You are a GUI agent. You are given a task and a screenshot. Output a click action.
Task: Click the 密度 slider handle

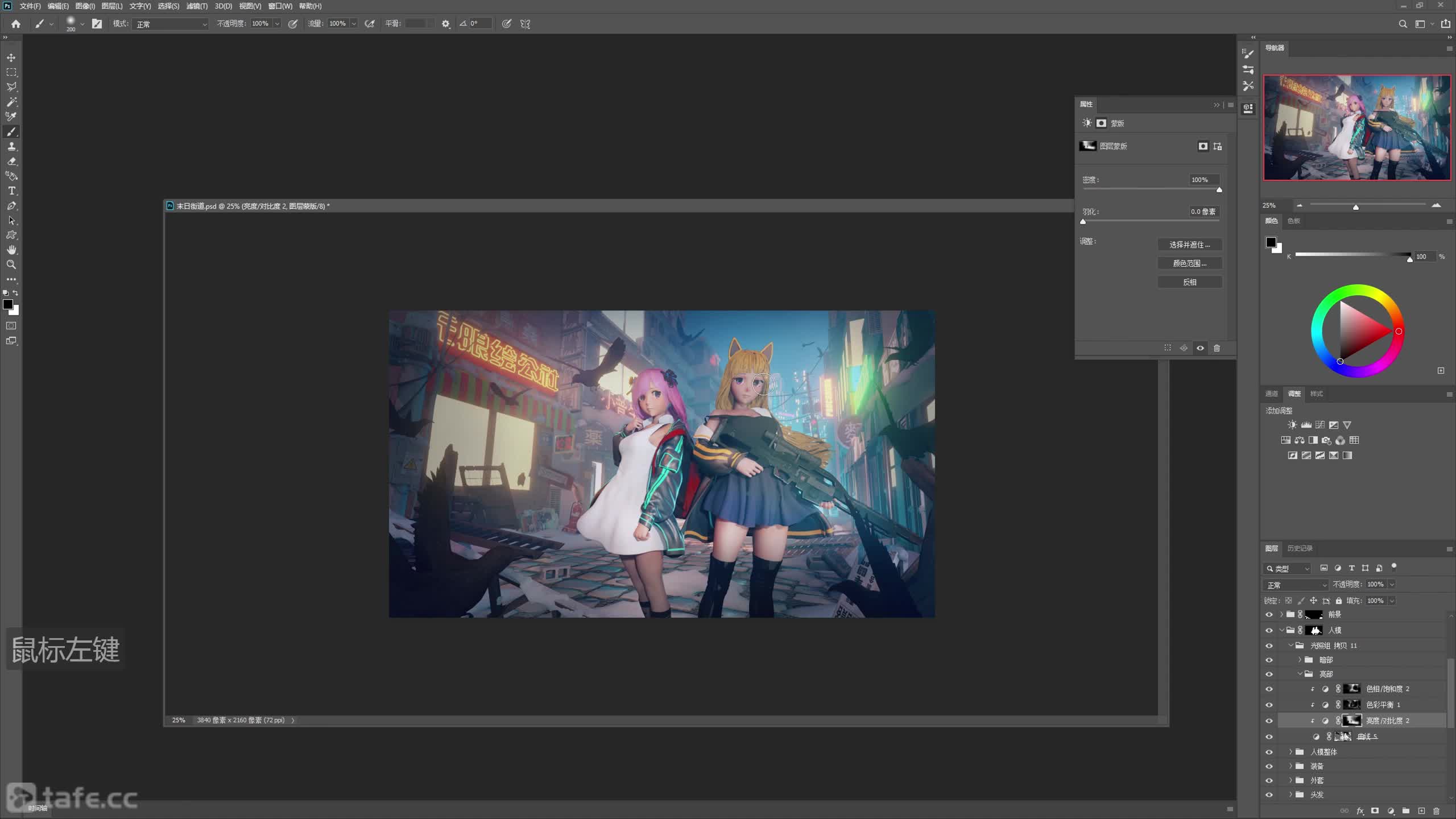pos(1219,190)
